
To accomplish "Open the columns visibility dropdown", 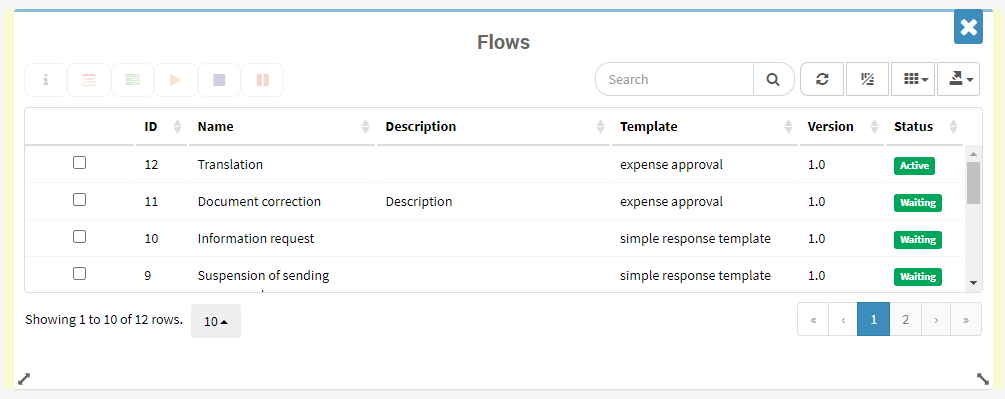I will 913,79.
